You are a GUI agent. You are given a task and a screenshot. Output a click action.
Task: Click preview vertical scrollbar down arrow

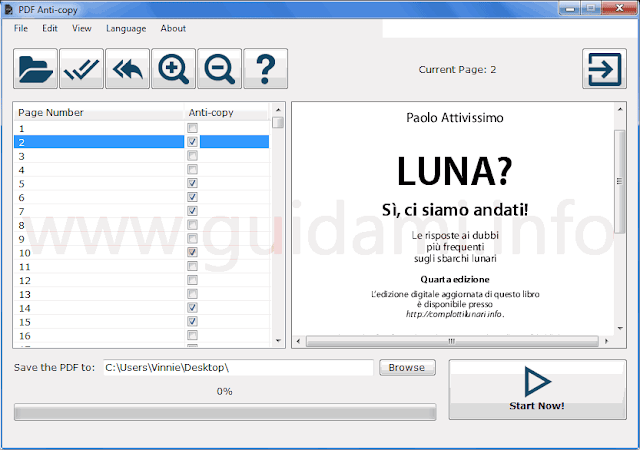(620, 328)
